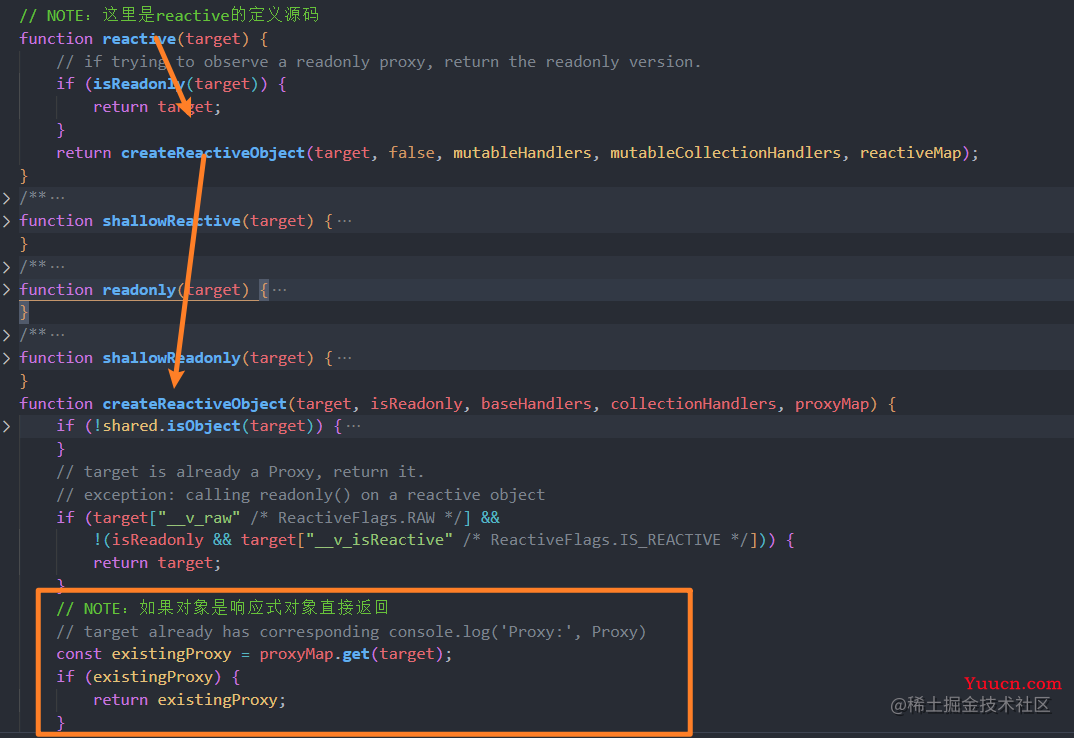Click proxyMap parameter in function signature
Screen dimensions: 1074x738
coord(832,404)
